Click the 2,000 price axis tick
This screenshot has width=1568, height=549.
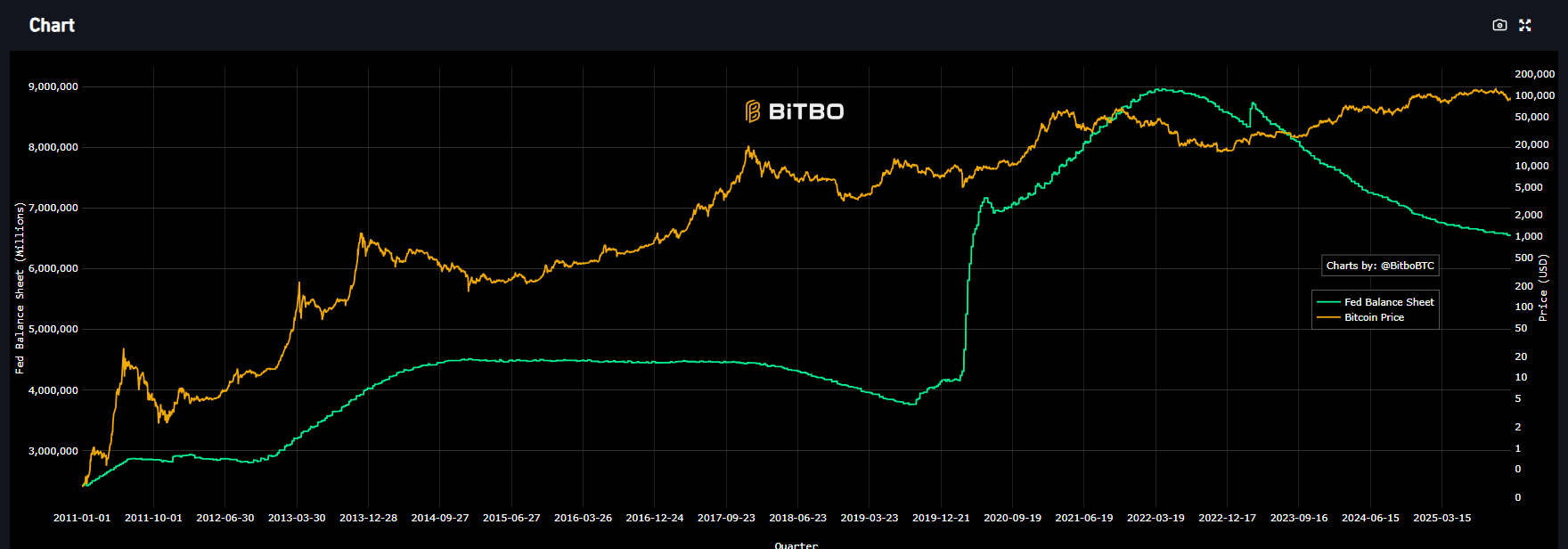[x=1529, y=215]
